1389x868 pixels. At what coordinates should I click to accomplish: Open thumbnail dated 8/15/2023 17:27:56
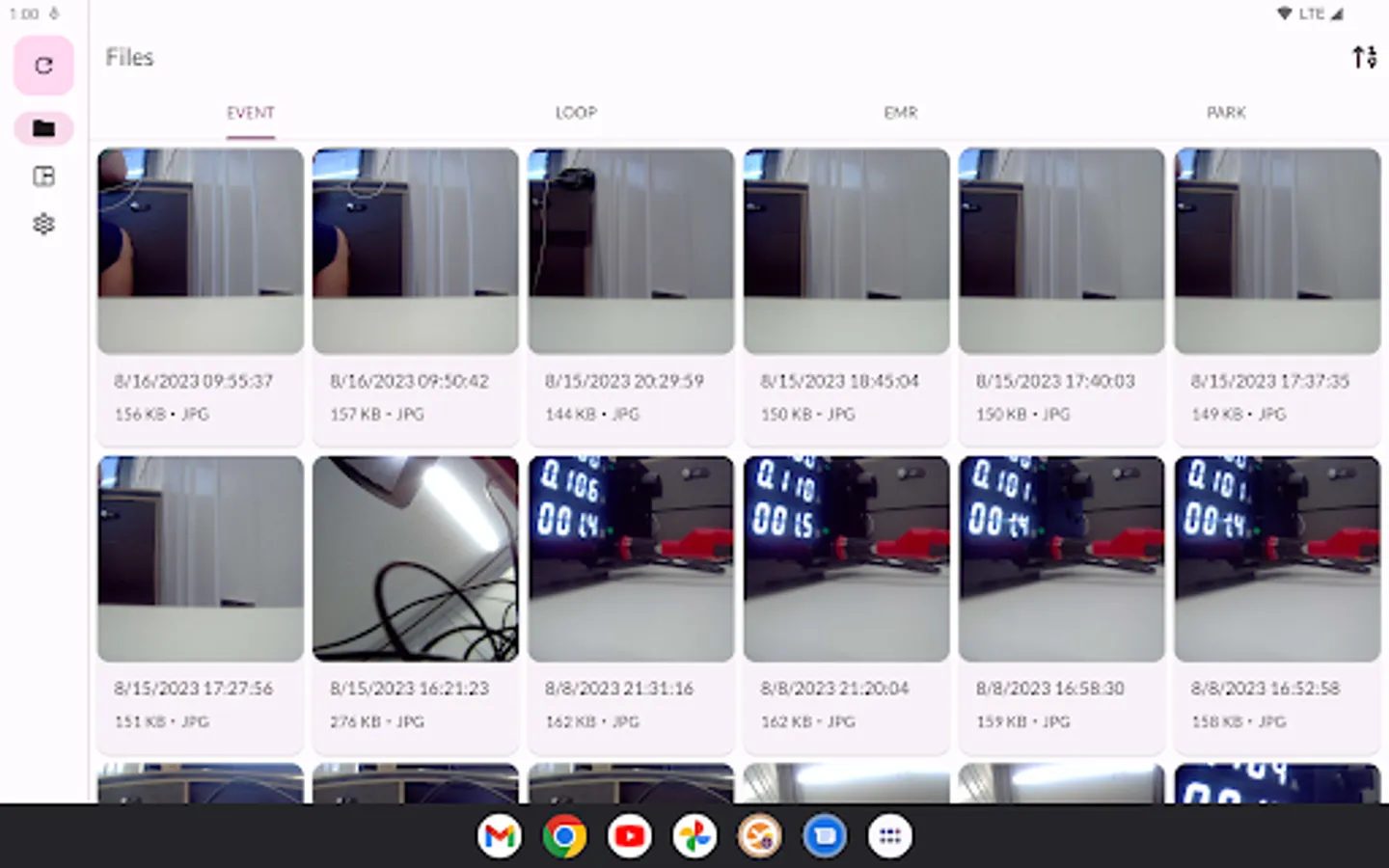click(201, 559)
